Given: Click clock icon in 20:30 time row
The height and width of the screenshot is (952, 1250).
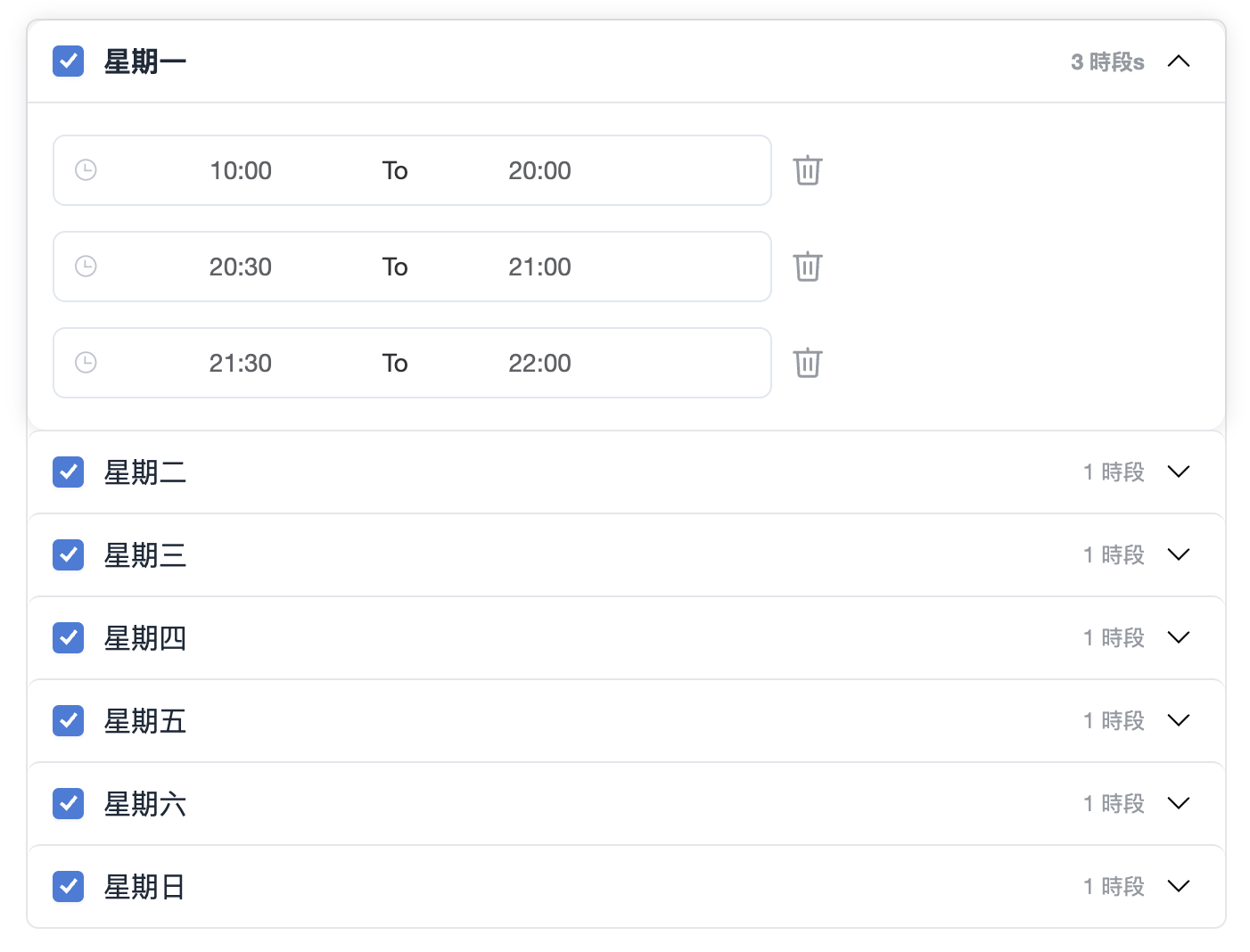Looking at the screenshot, I should click(x=86, y=267).
